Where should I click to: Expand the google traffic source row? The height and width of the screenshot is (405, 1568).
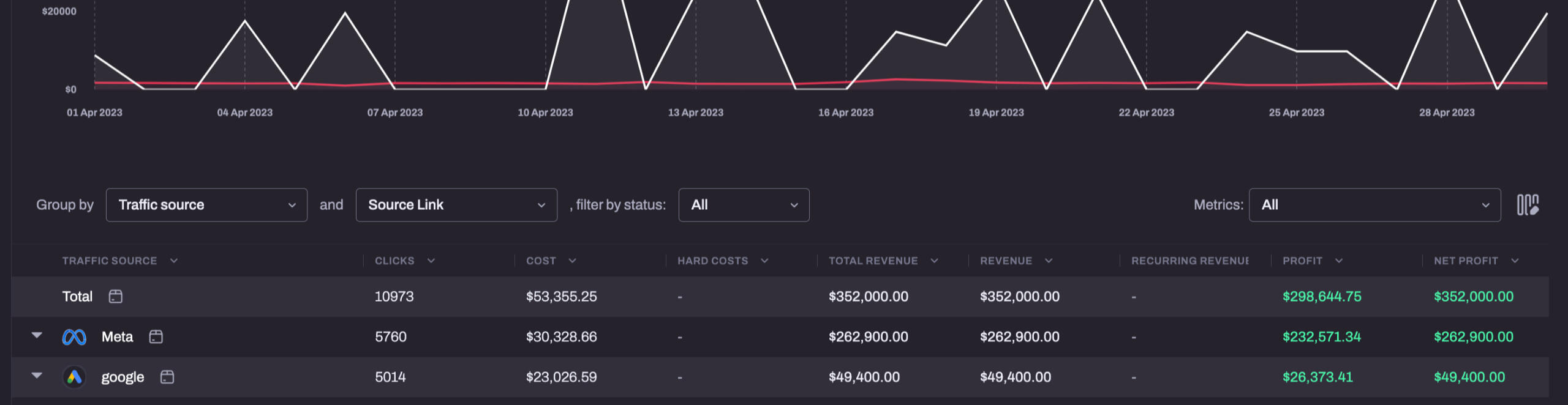click(x=37, y=376)
